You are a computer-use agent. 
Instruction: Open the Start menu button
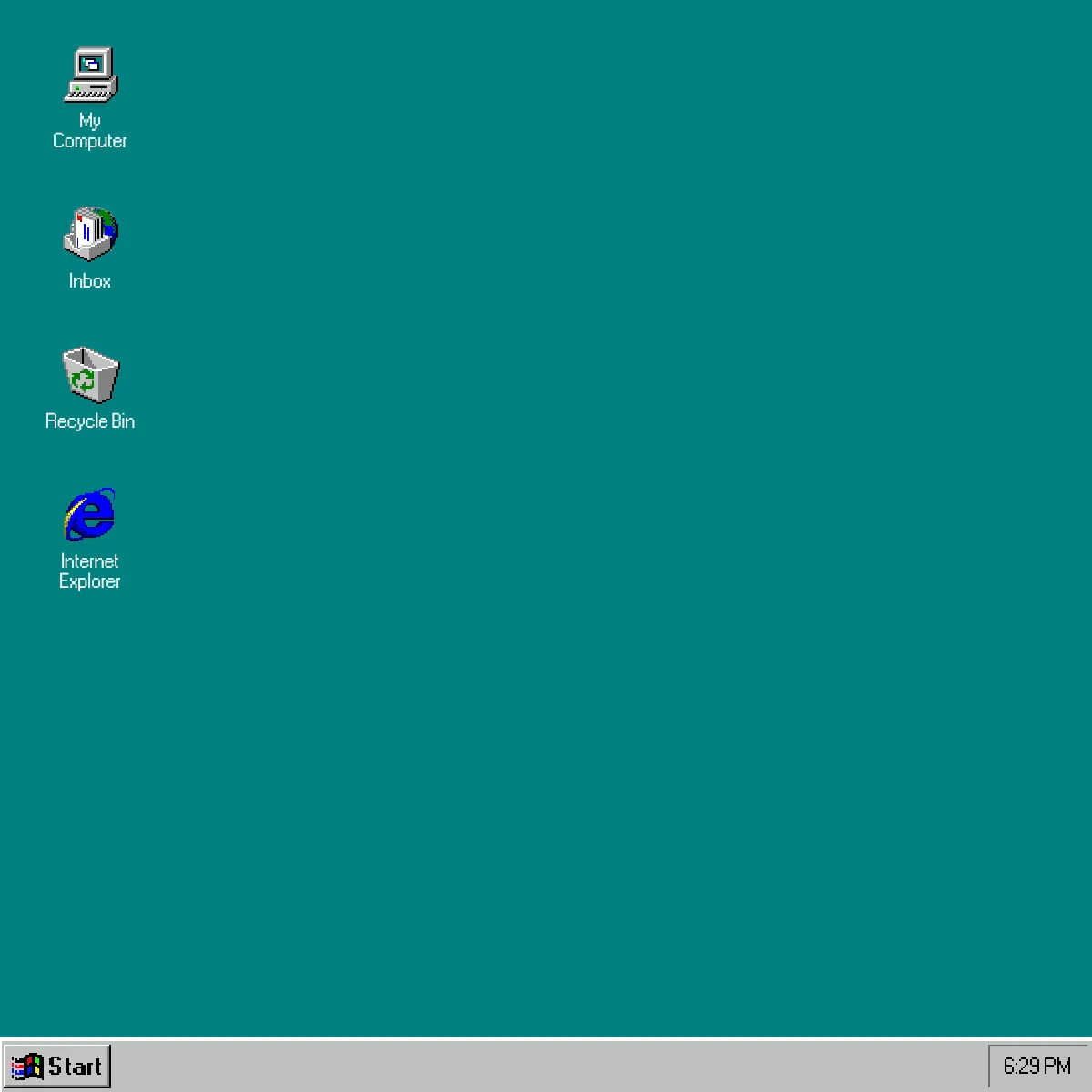point(57,1066)
